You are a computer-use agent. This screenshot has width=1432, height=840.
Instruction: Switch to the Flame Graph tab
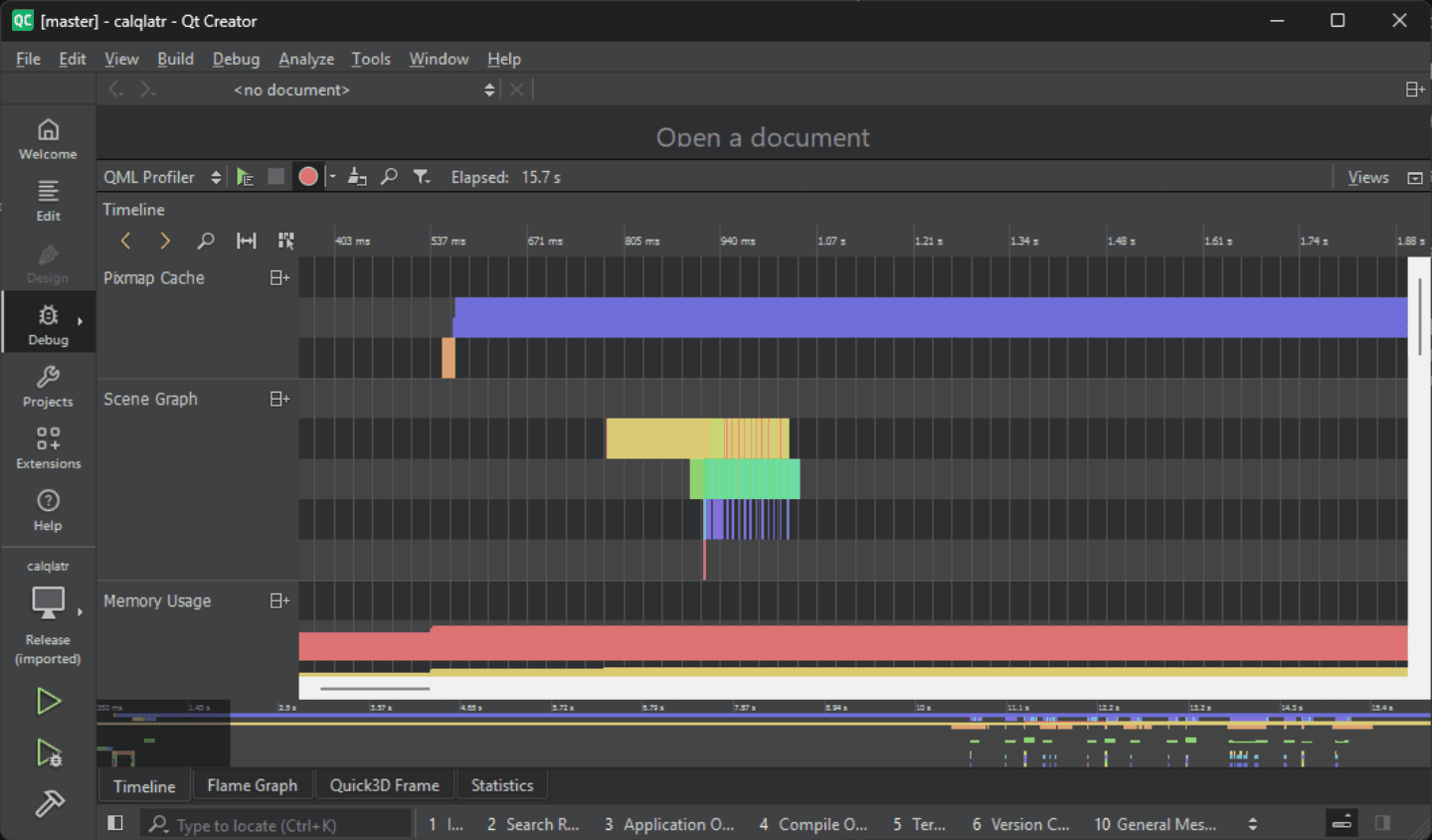pos(253,785)
